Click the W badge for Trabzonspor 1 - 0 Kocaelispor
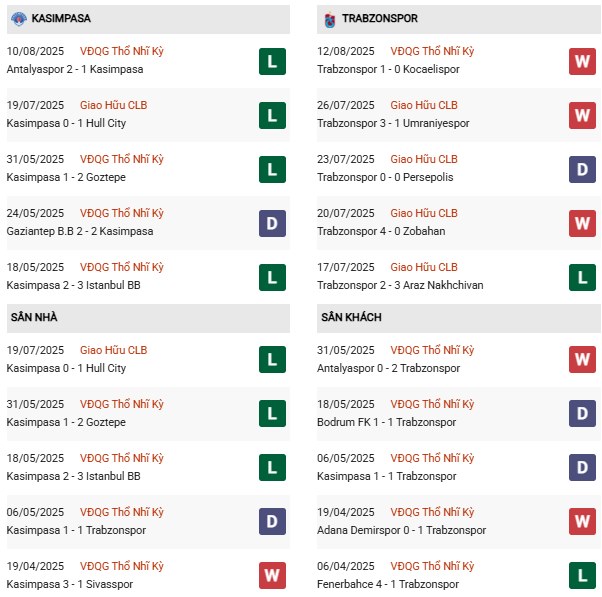Screen dimensions: 602x597 point(583,62)
